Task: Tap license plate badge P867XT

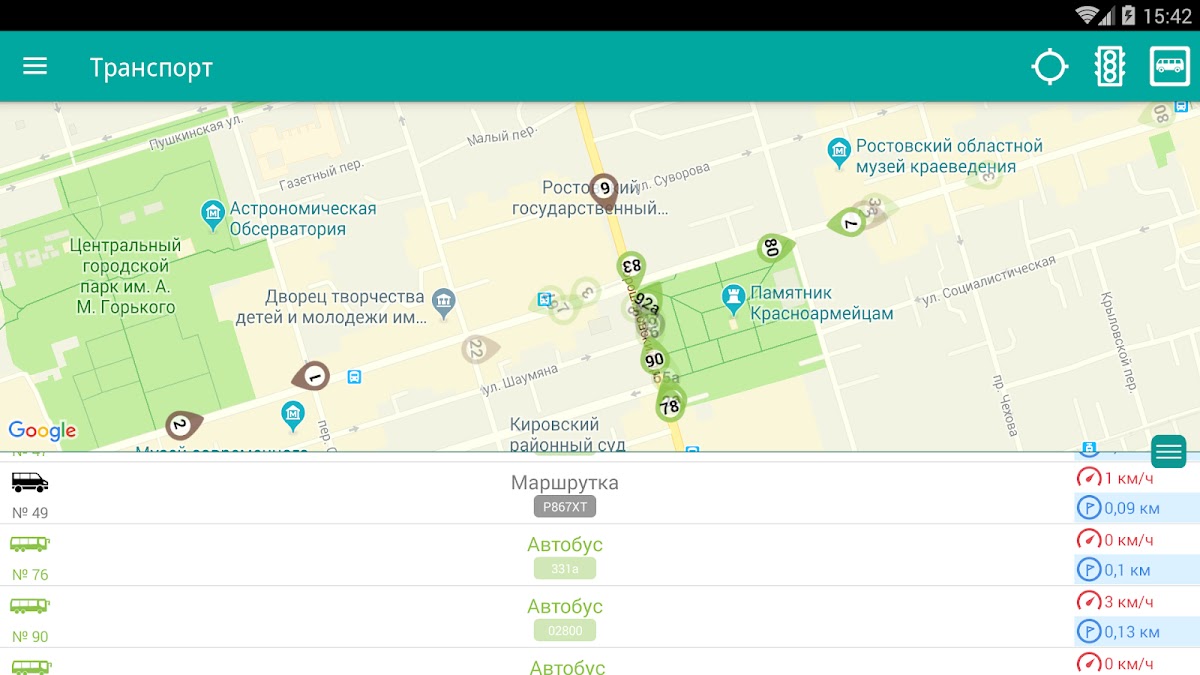Action: coord(565,507)
